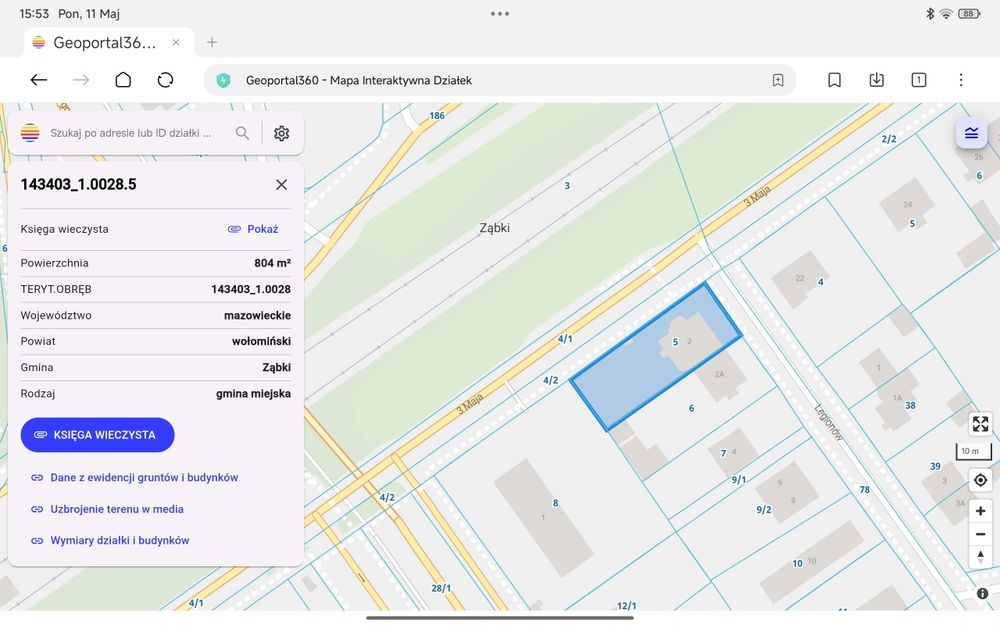Zoom in the map with plus
Viewport: 1000px width, 625px height.
[980, 511]
